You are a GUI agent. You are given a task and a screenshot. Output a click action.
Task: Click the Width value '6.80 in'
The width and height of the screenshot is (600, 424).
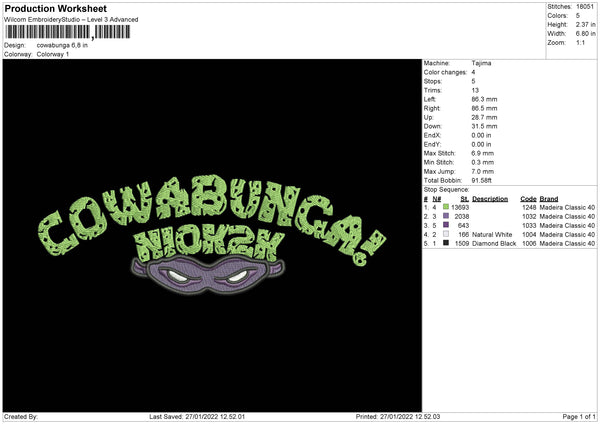click(x=585, y=34)
